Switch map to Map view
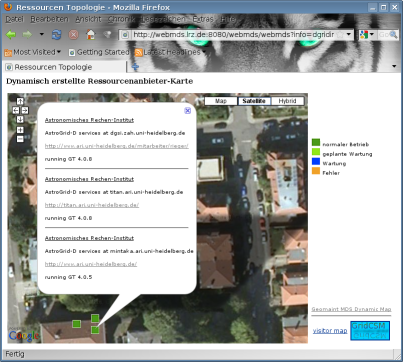Screen dimensions: 403x362 click(x=221, y=101)
